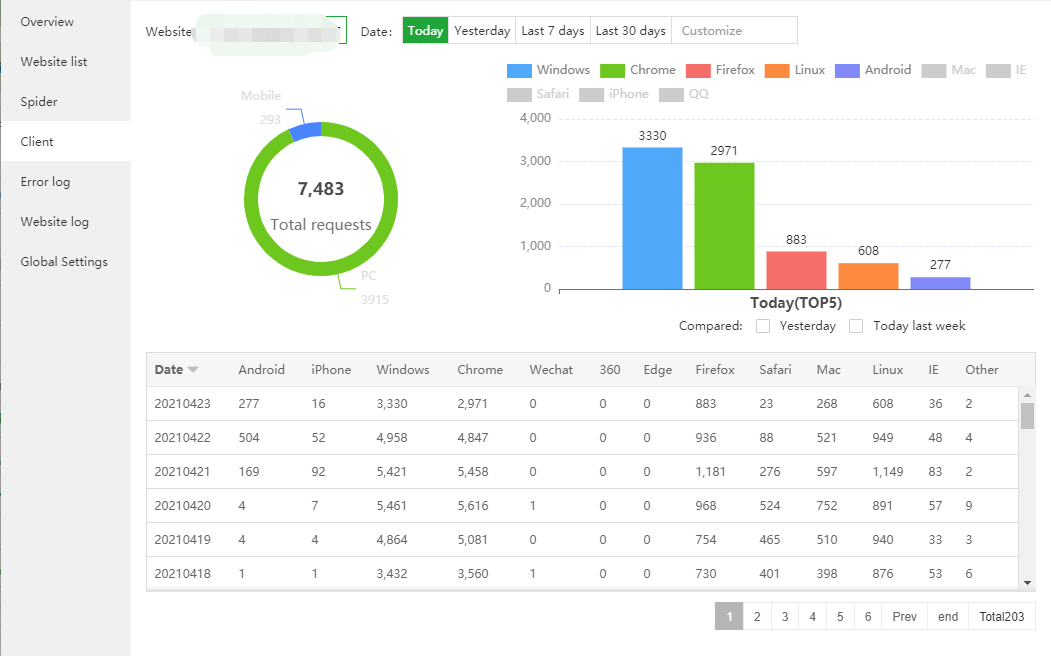The height and width of the screenshot is (656, 1051).
Task: Enable the Safari legend icon
Action: point(519,95)
